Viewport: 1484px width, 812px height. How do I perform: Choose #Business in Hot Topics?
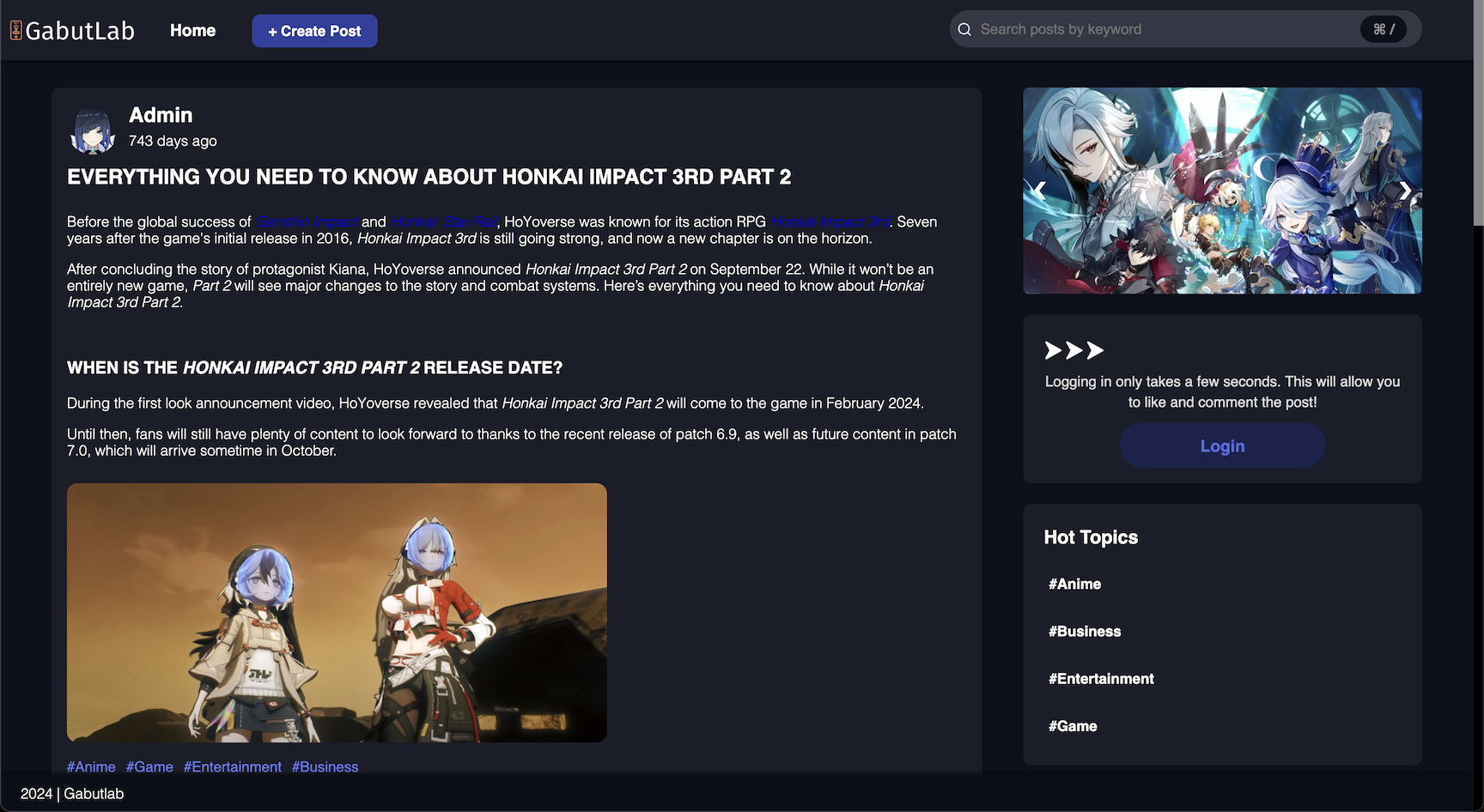point(1085,631)
